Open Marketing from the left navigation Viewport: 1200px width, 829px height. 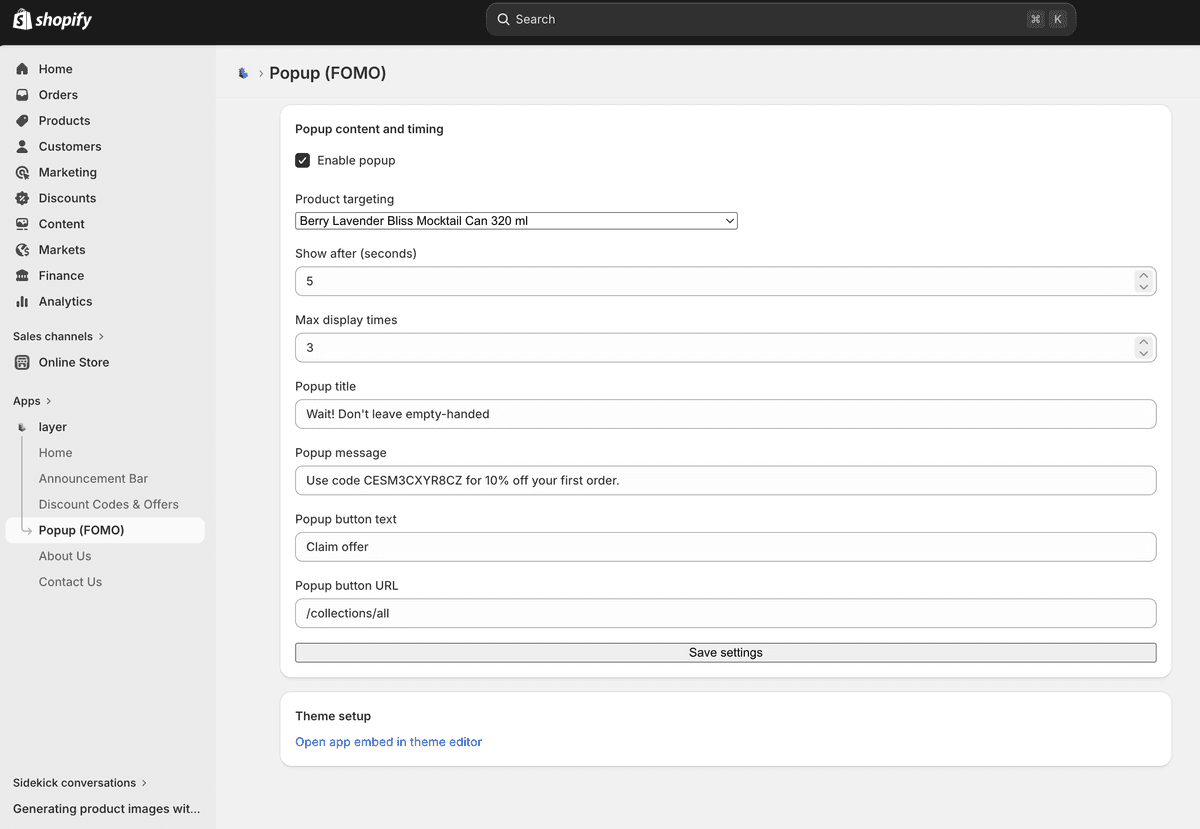pyautogui.click(x=65, y=172)
